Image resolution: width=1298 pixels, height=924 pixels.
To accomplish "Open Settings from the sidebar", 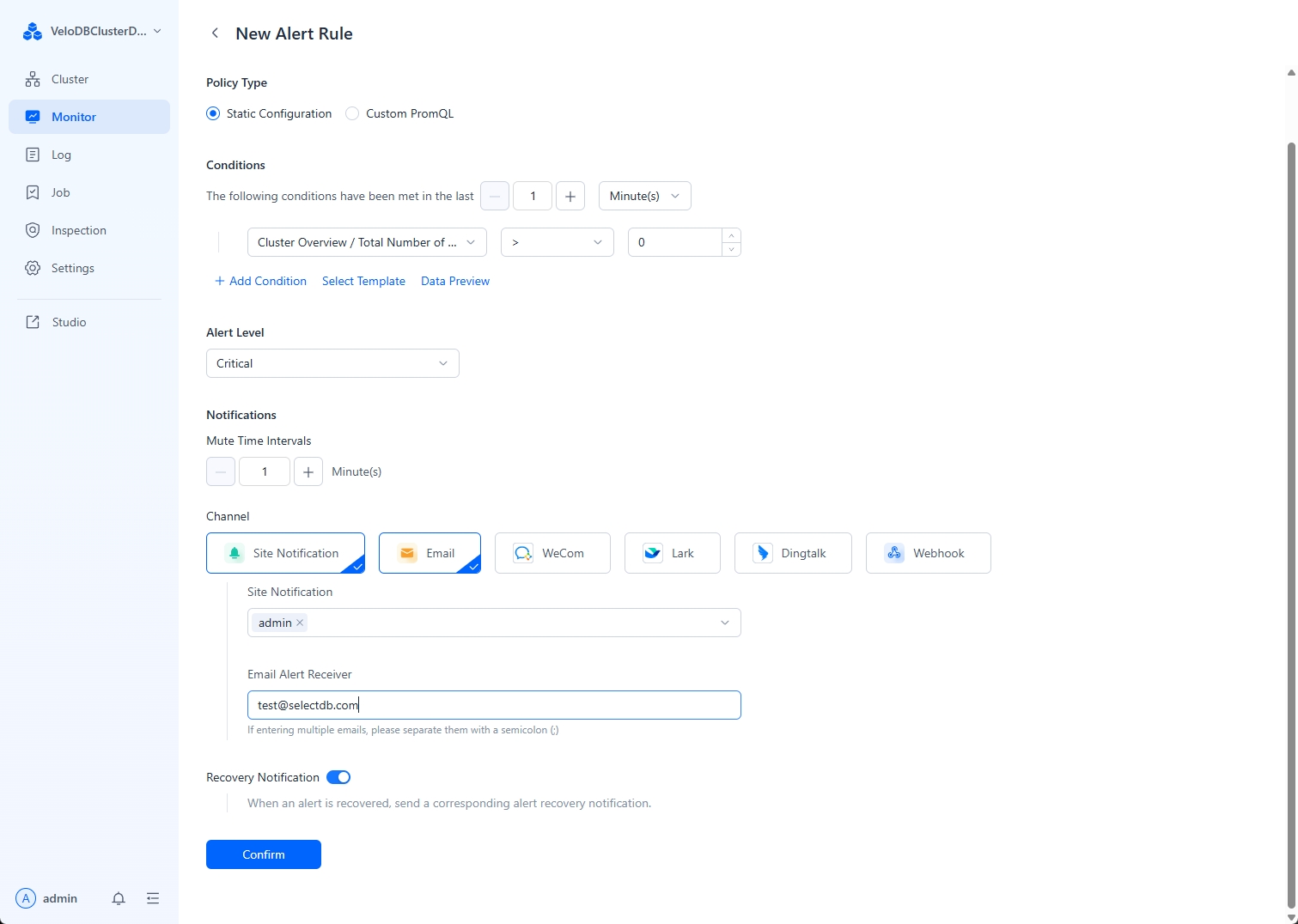I will click(72, 267).
